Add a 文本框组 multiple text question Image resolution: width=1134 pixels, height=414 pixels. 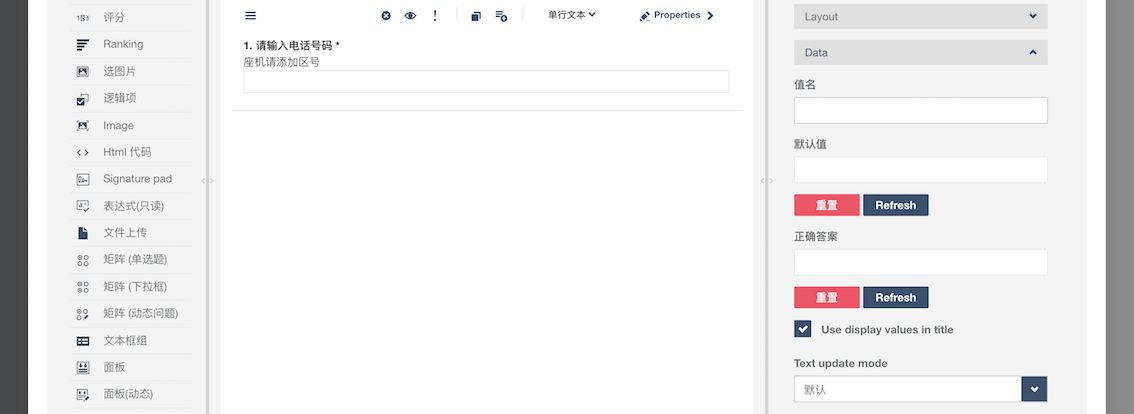tap(132, 340)
